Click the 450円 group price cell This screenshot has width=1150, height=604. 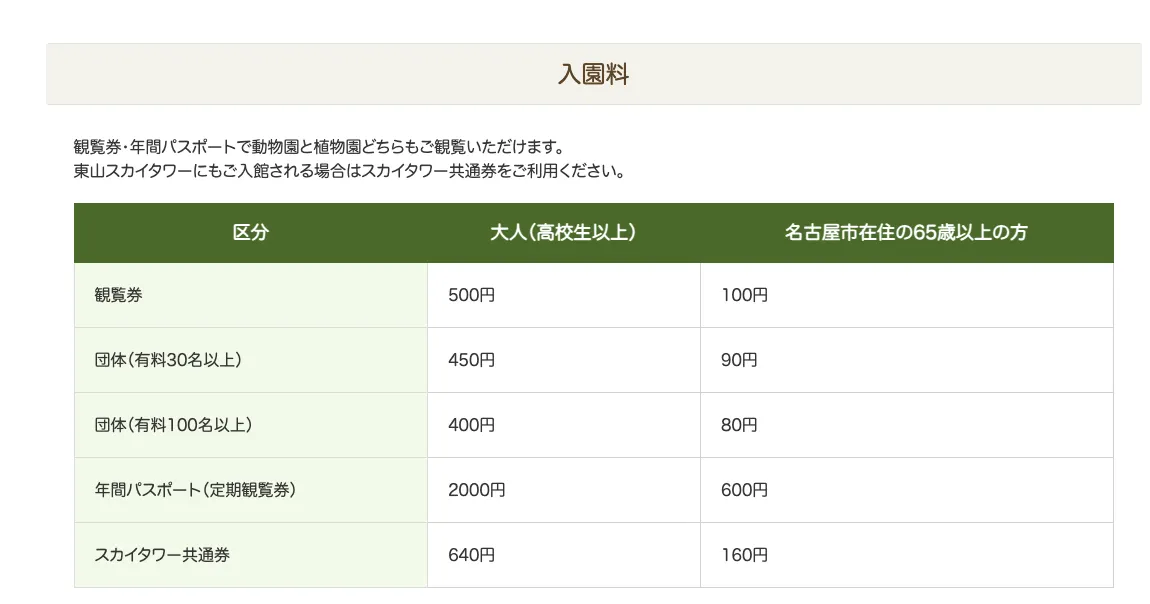coord(472,360)
